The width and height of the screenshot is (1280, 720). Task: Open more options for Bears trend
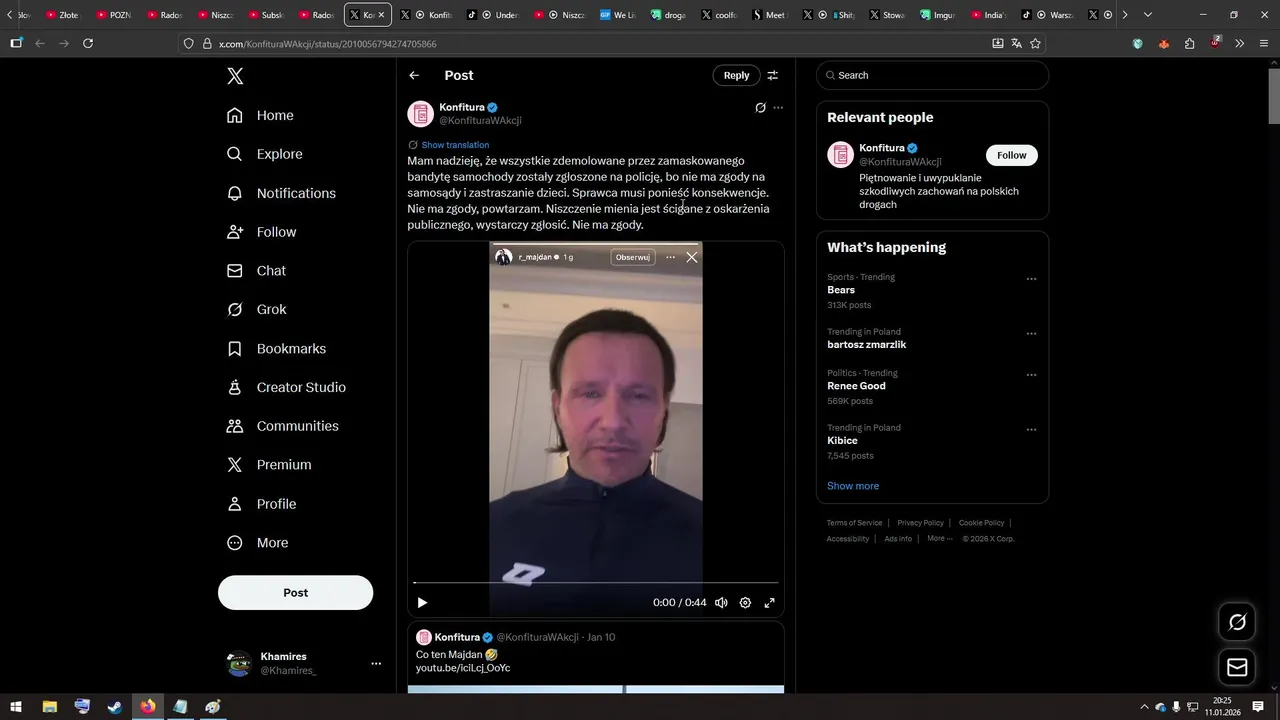[1031, 279]
